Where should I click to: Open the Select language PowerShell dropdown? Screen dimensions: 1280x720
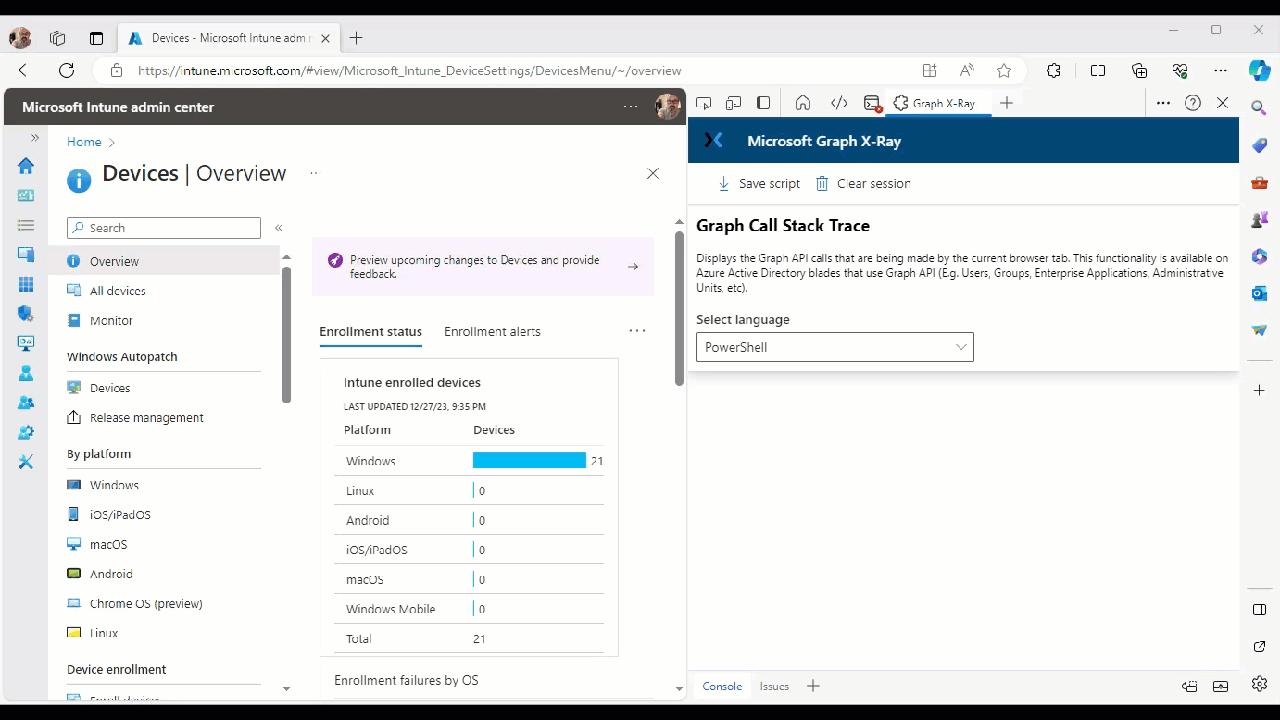click(x=835, y=347)
